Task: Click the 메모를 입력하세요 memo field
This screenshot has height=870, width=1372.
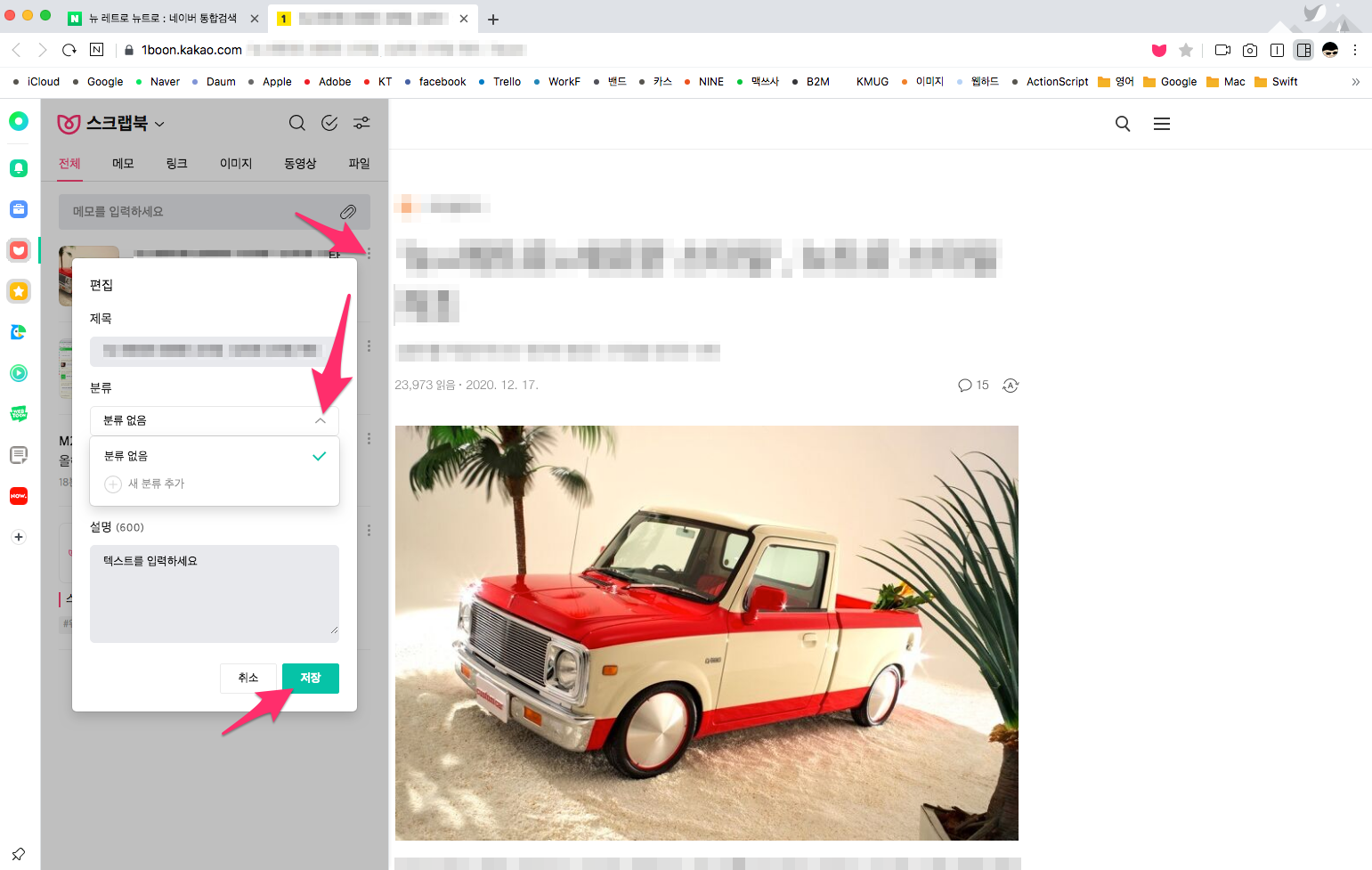Action: point(215,212)
